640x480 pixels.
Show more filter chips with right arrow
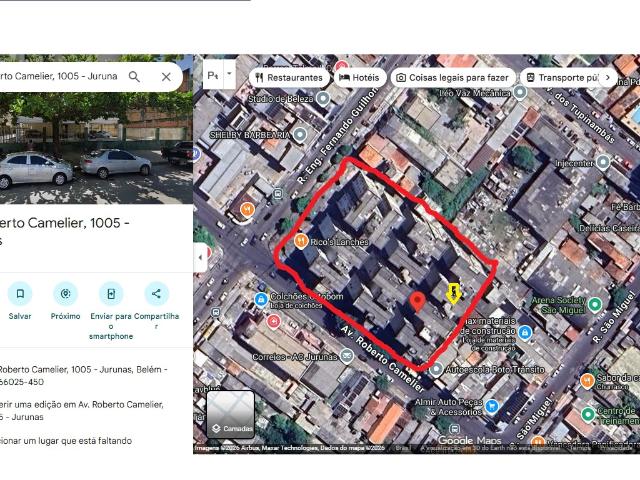pyautogui.click(x=608, y=77)
